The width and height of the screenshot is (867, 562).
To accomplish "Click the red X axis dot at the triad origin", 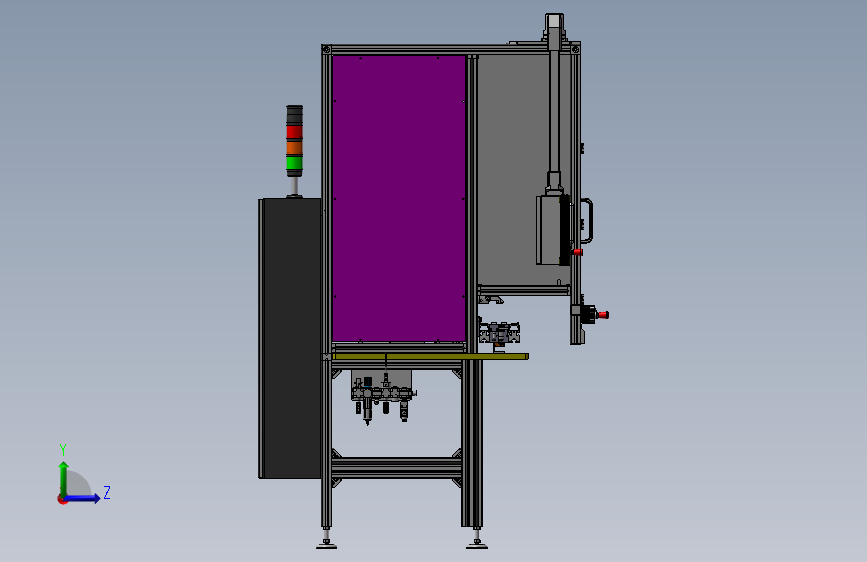I will pos(62,500).
